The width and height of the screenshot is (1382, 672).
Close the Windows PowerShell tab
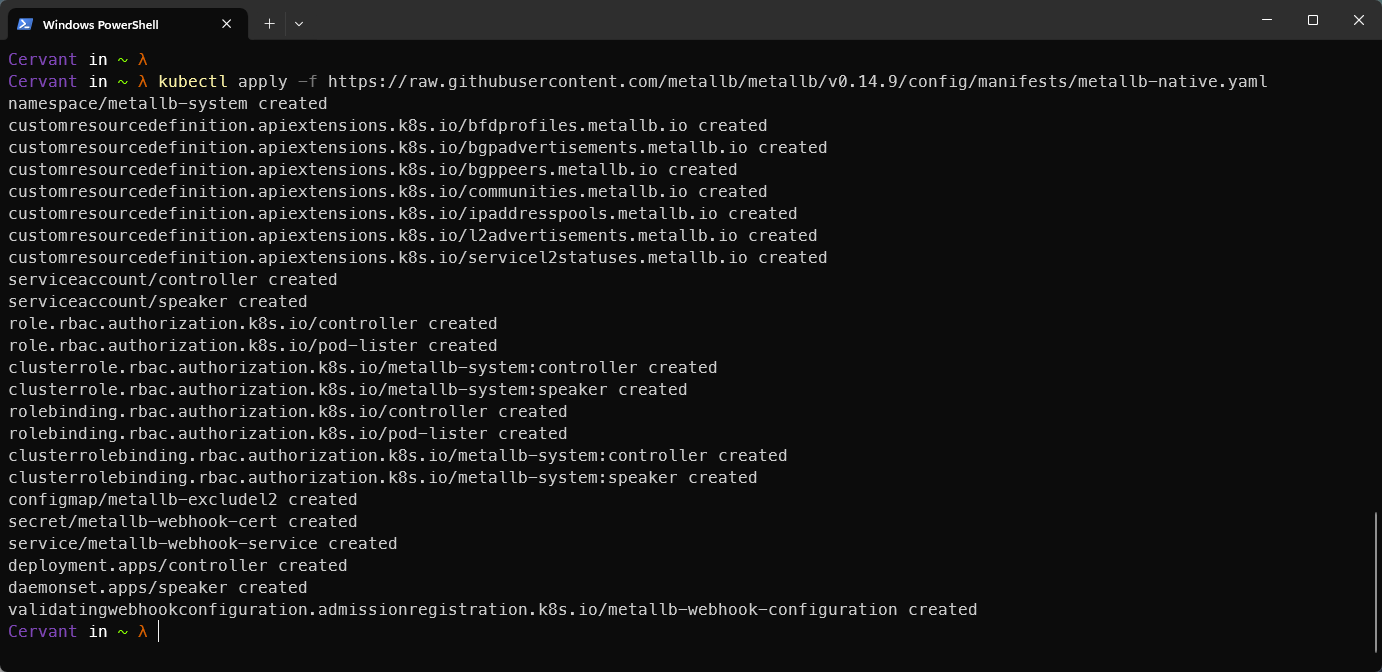coord(227,23)
